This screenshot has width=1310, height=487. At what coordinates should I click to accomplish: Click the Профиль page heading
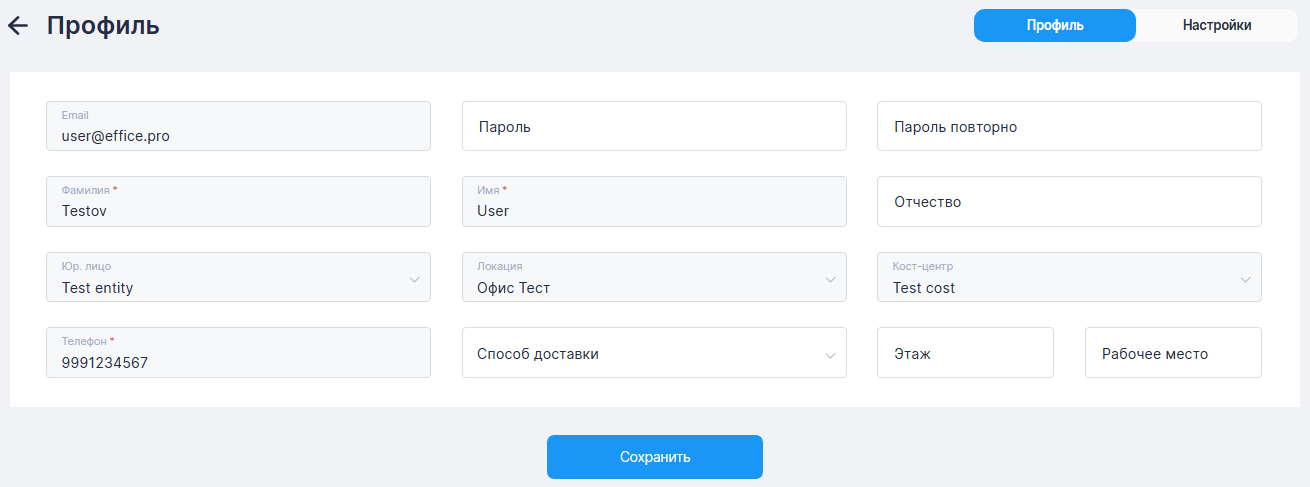pos(103,26)
